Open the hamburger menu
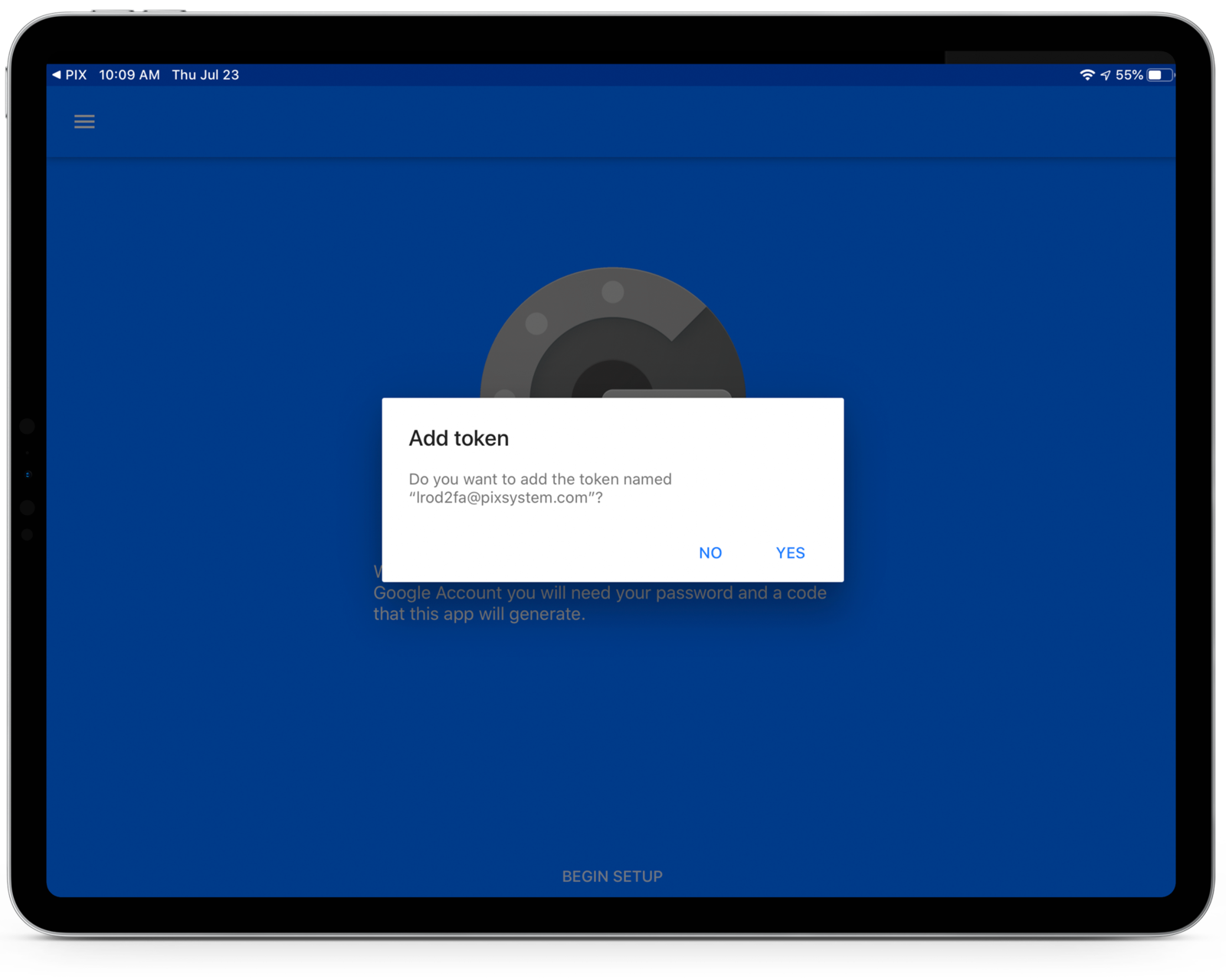1226x980 pixels. 84,122
